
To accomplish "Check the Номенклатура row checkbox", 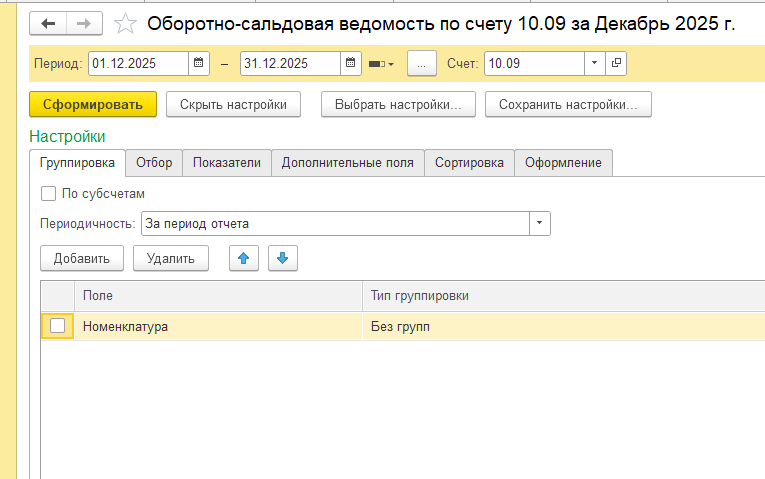I will 58,326.
